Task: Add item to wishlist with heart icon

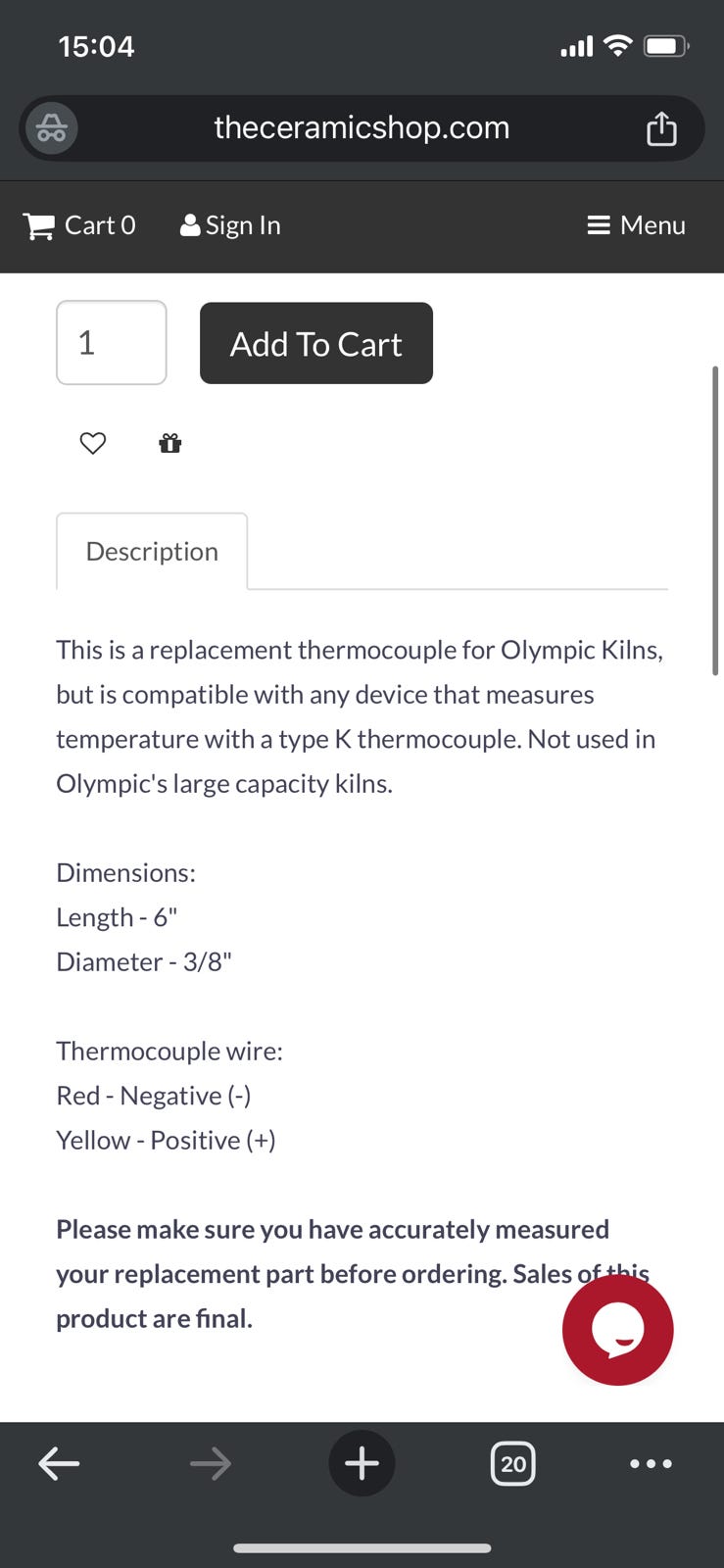Action: pos(93,443)
